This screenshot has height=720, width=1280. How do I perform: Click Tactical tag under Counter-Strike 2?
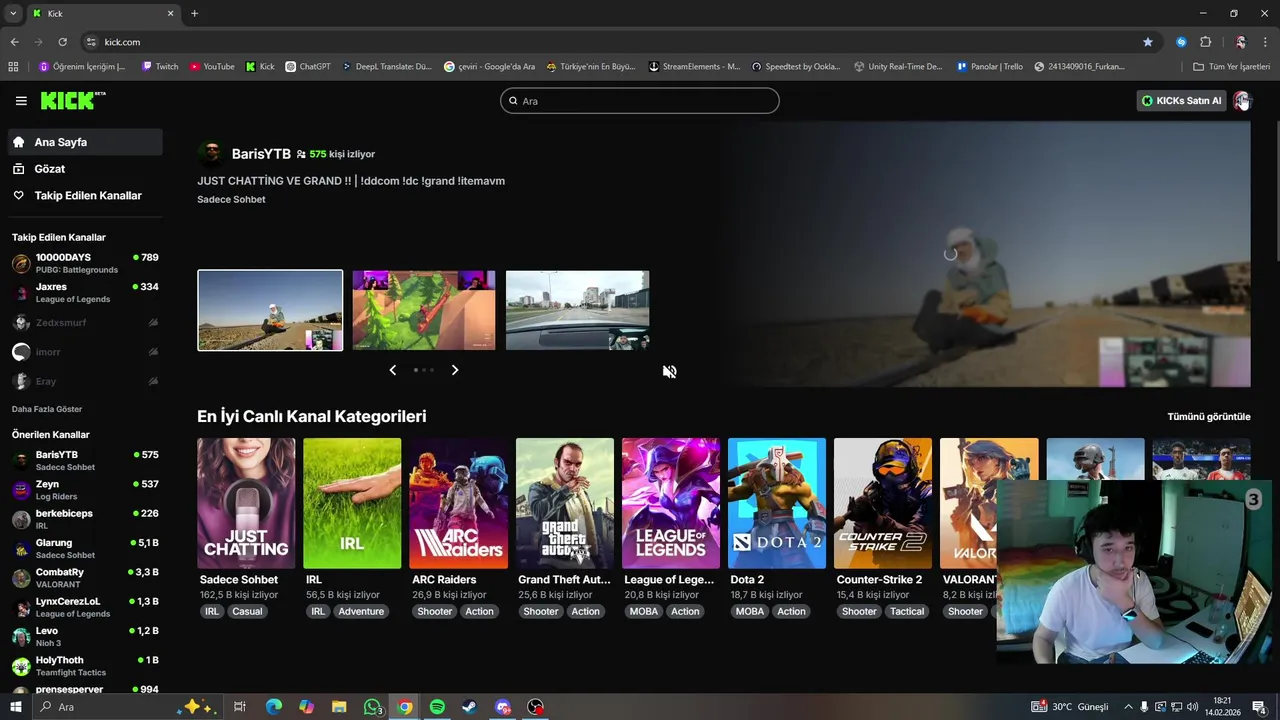[x=907, y=611]
